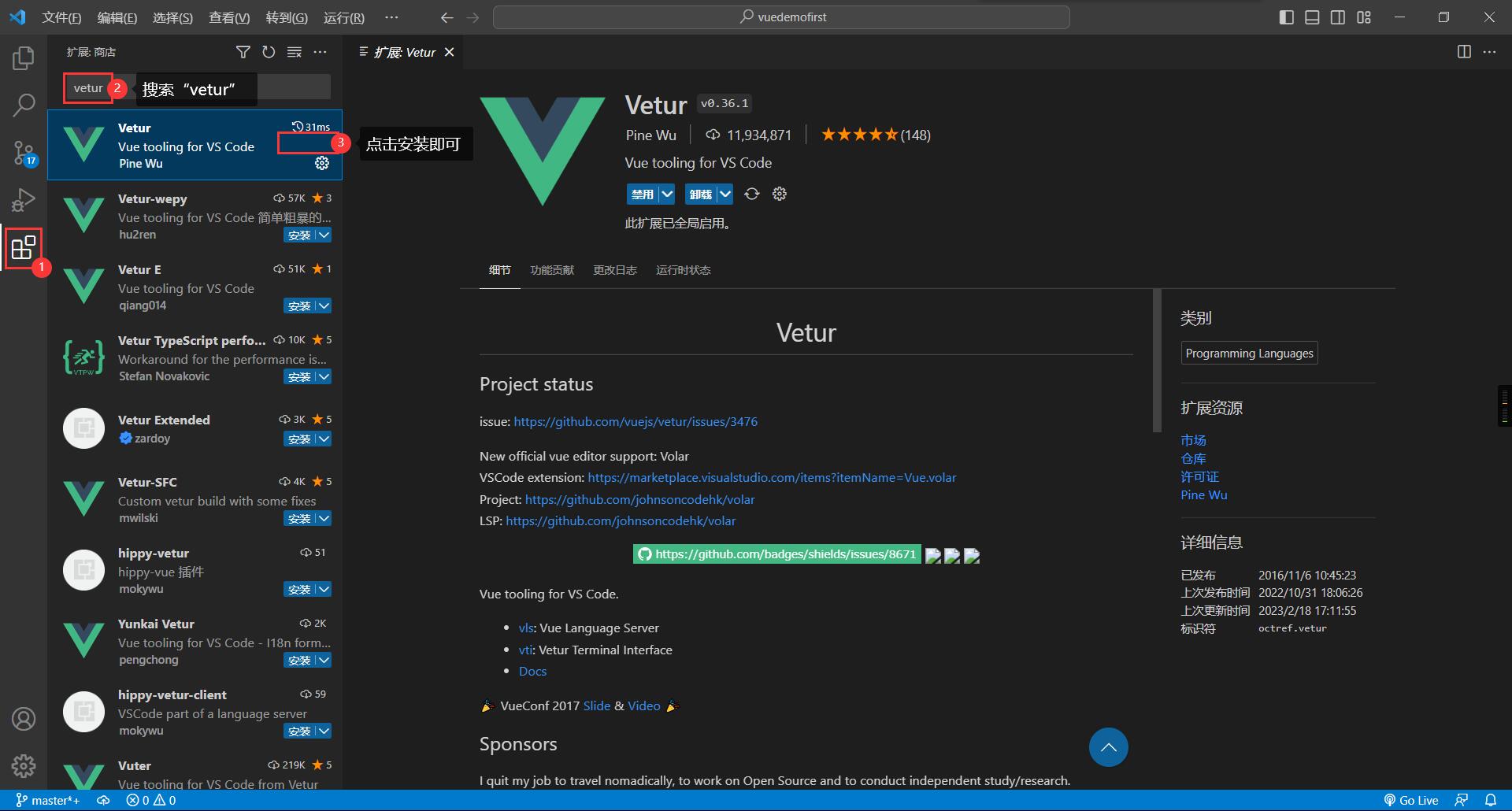Open the 编辑(E) menu
Image resolution: width=1512 pixels, height=811 pixels.
click(x=117, y=17)
